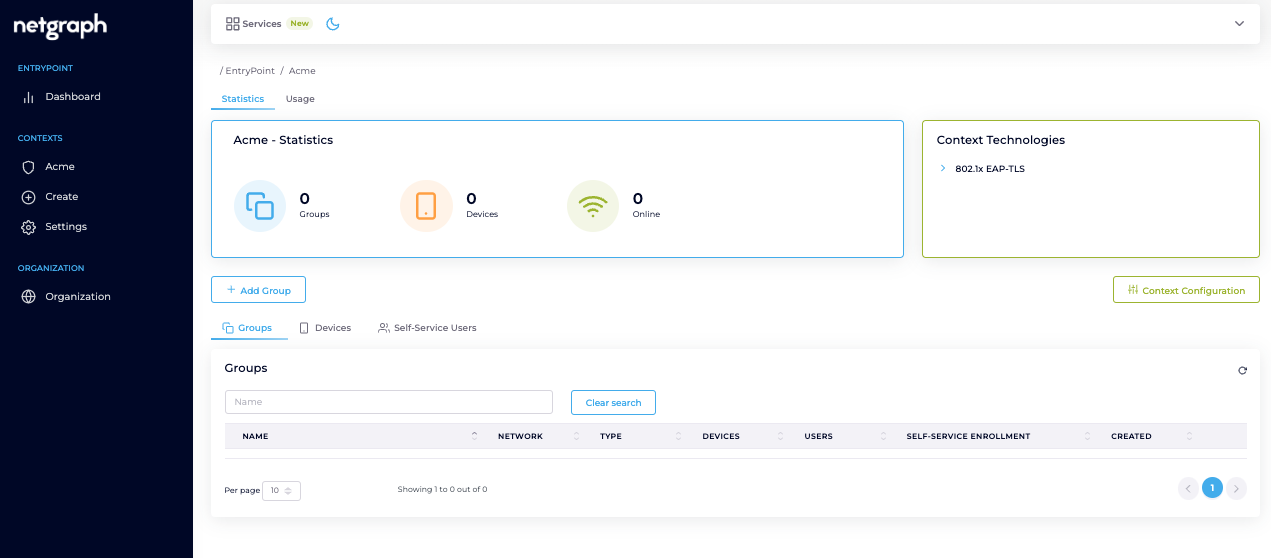
Task: Select Create in the sidebar
Action: tap(61, 197)
